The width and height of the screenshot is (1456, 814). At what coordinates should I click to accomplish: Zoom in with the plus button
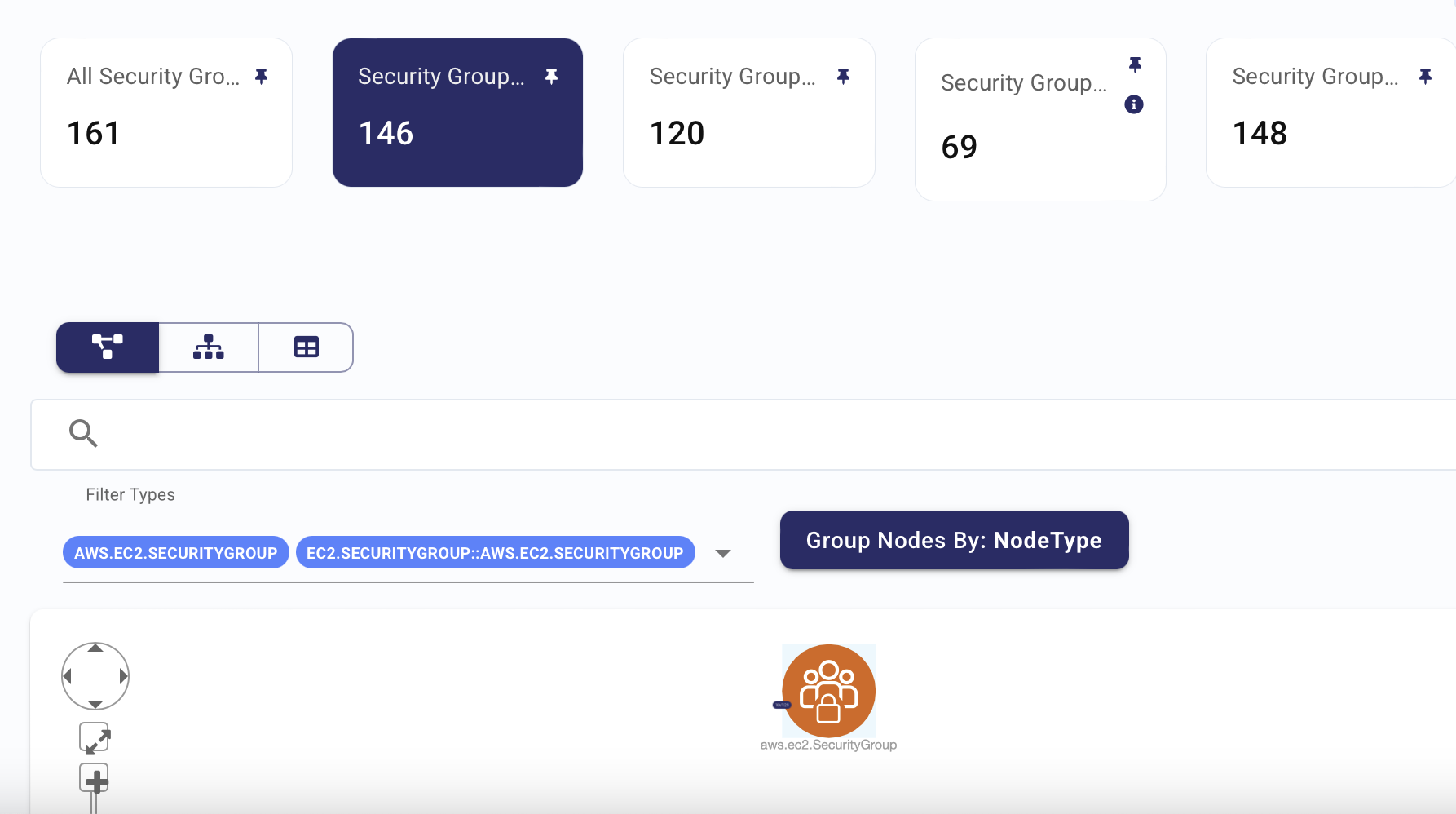click(x=95, y=779)
